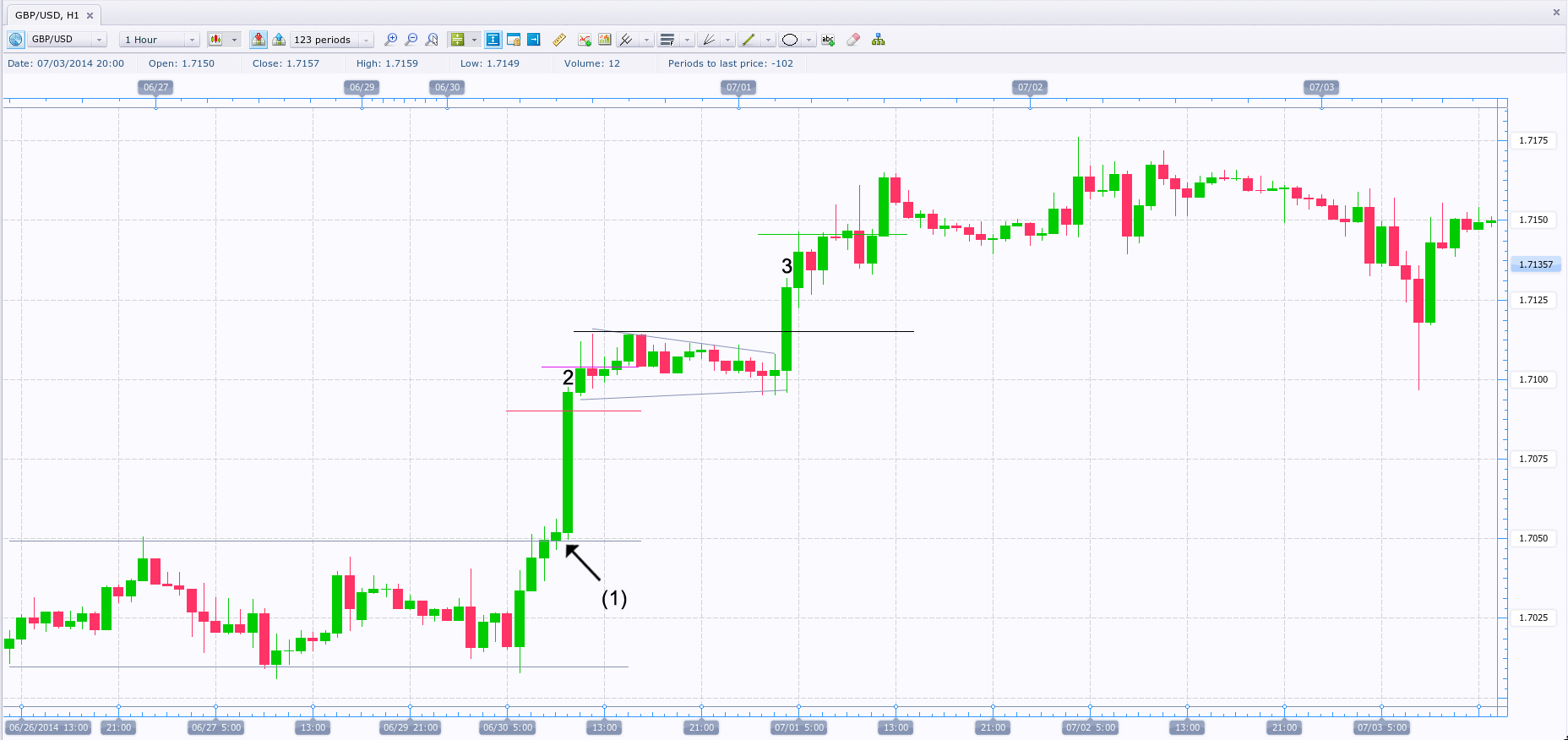Click the candlestick chart type icon

point(216,40)
